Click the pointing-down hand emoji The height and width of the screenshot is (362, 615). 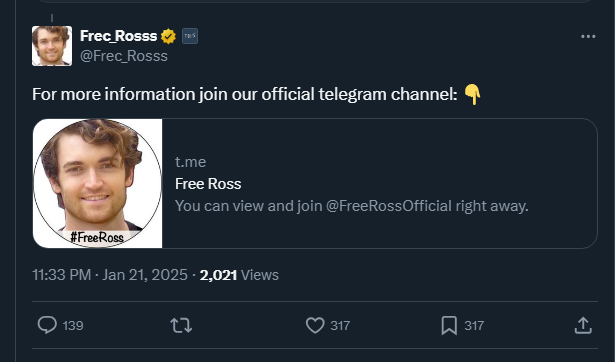pos(472,95)
